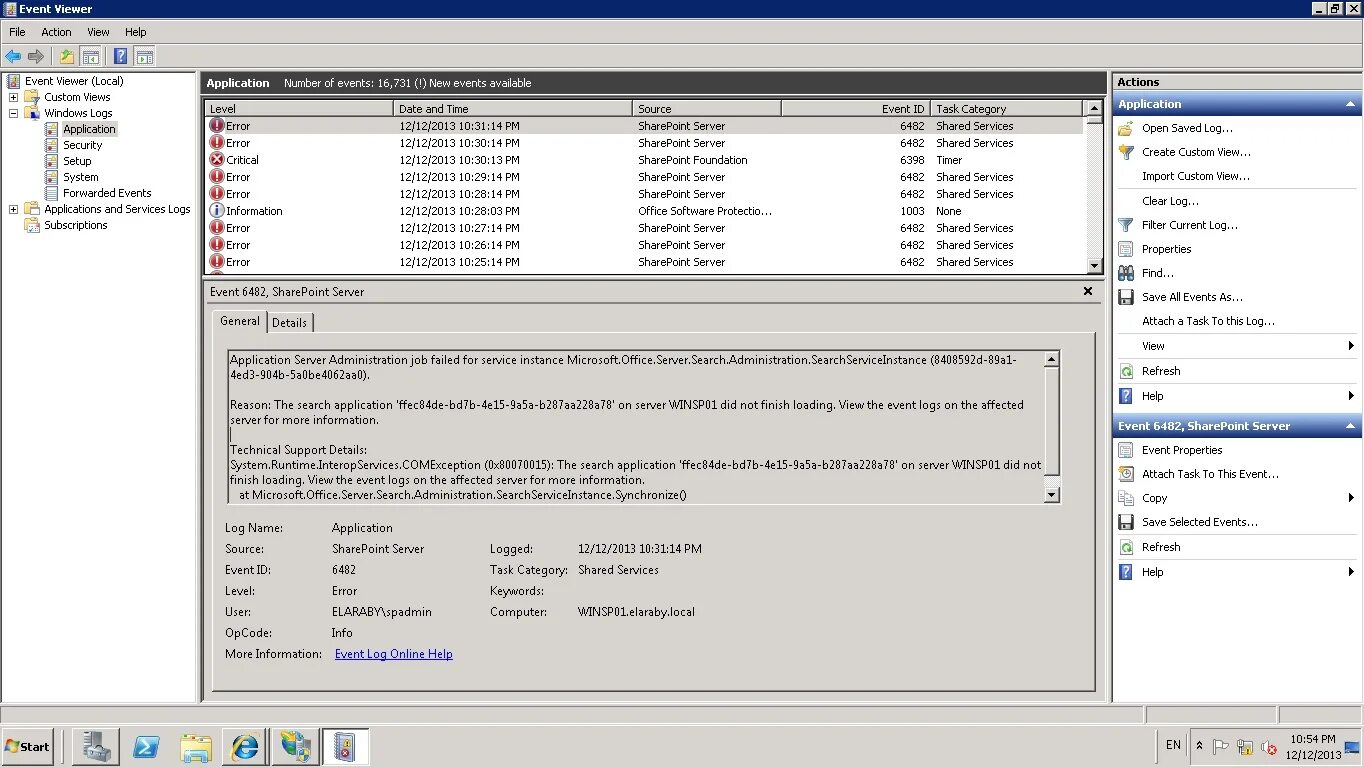Click the description box scroll down arrow

tap(1051, 495)
